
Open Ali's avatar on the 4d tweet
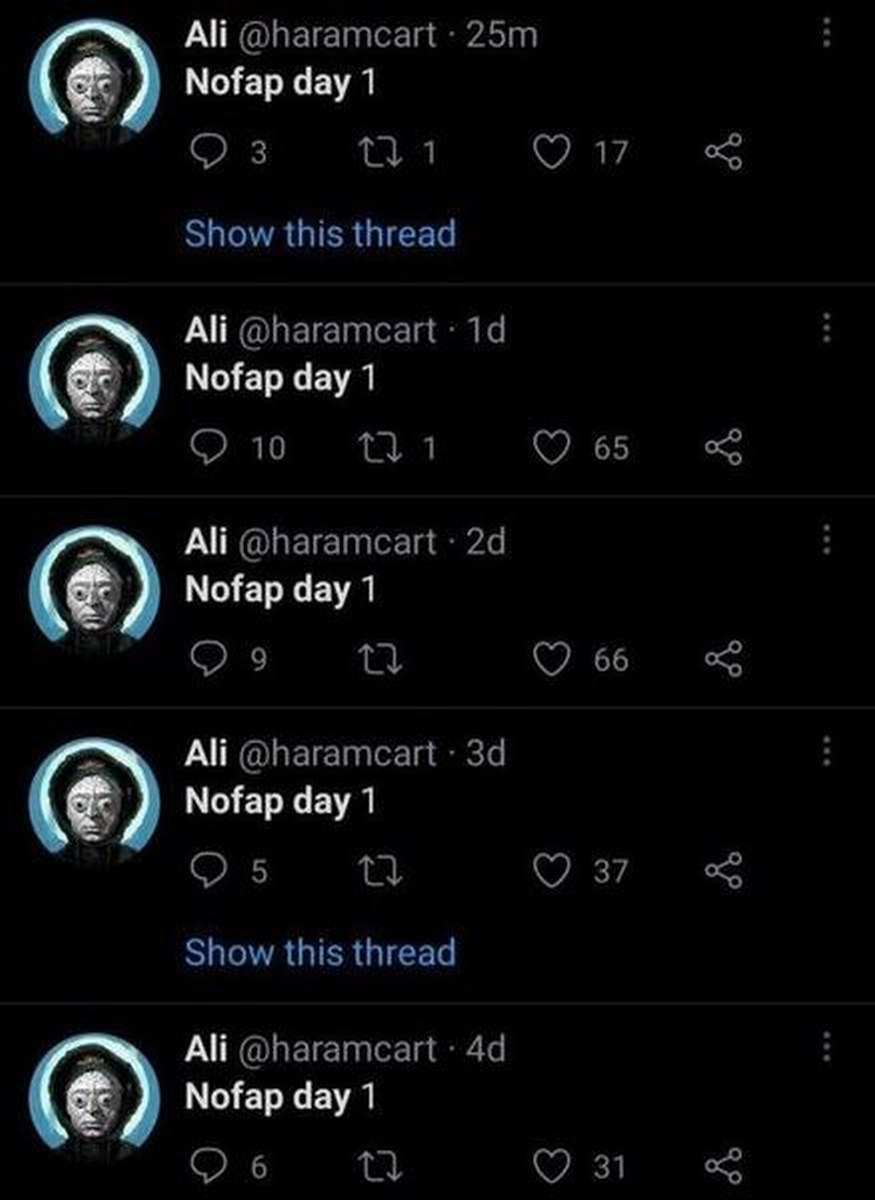point(93,1097)
